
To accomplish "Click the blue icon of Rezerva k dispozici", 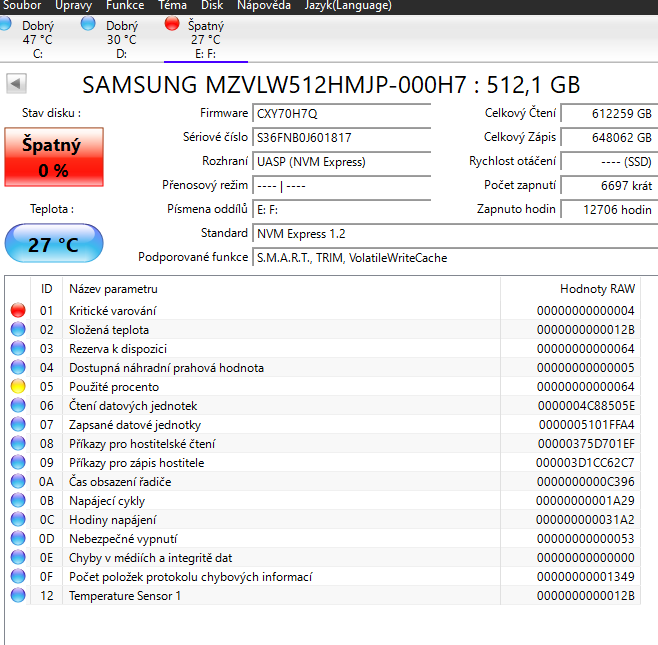I will (x=18, y=348).
